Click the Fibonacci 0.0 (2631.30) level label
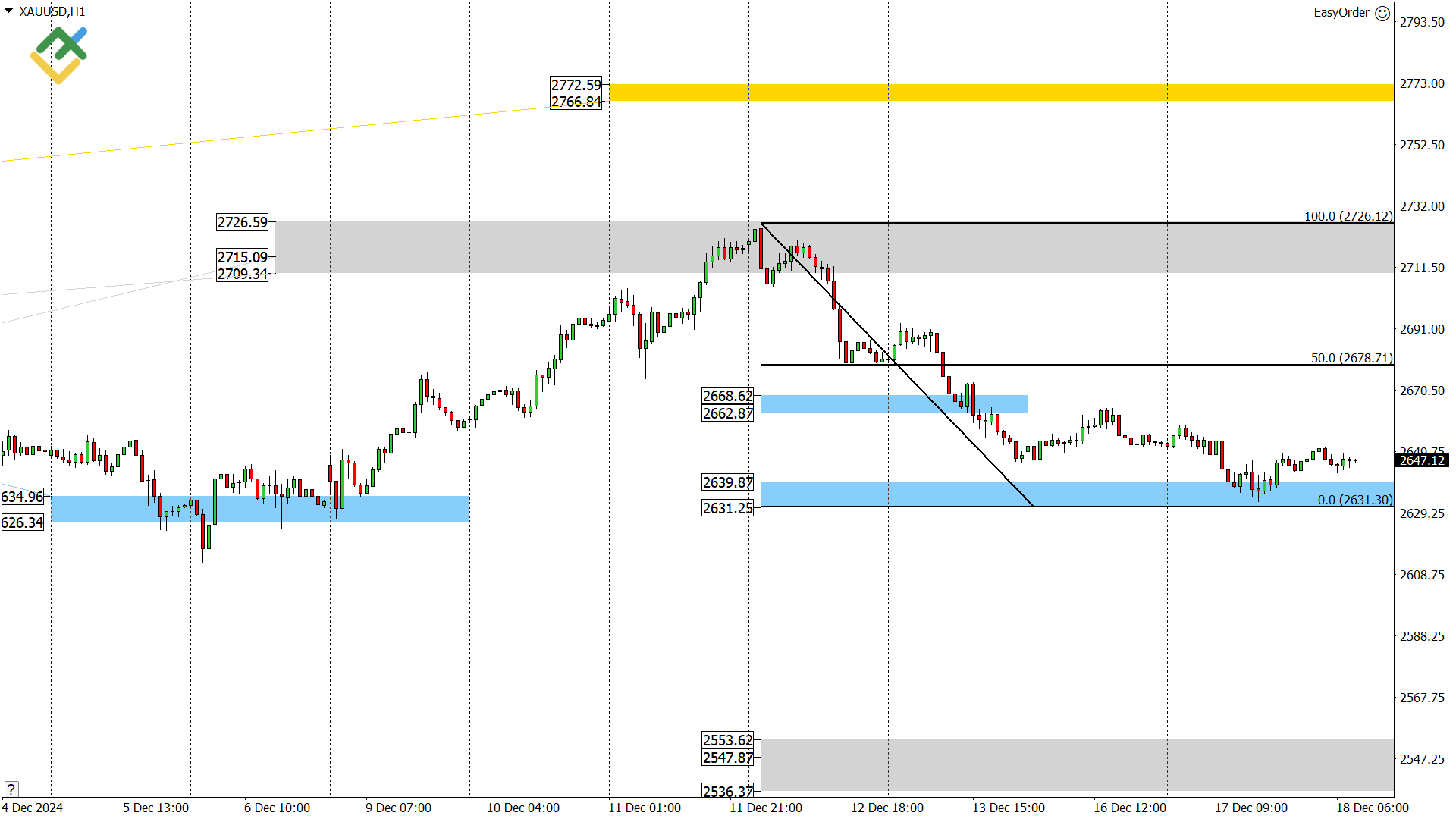1456x819 pixels. coord(1354,500)
